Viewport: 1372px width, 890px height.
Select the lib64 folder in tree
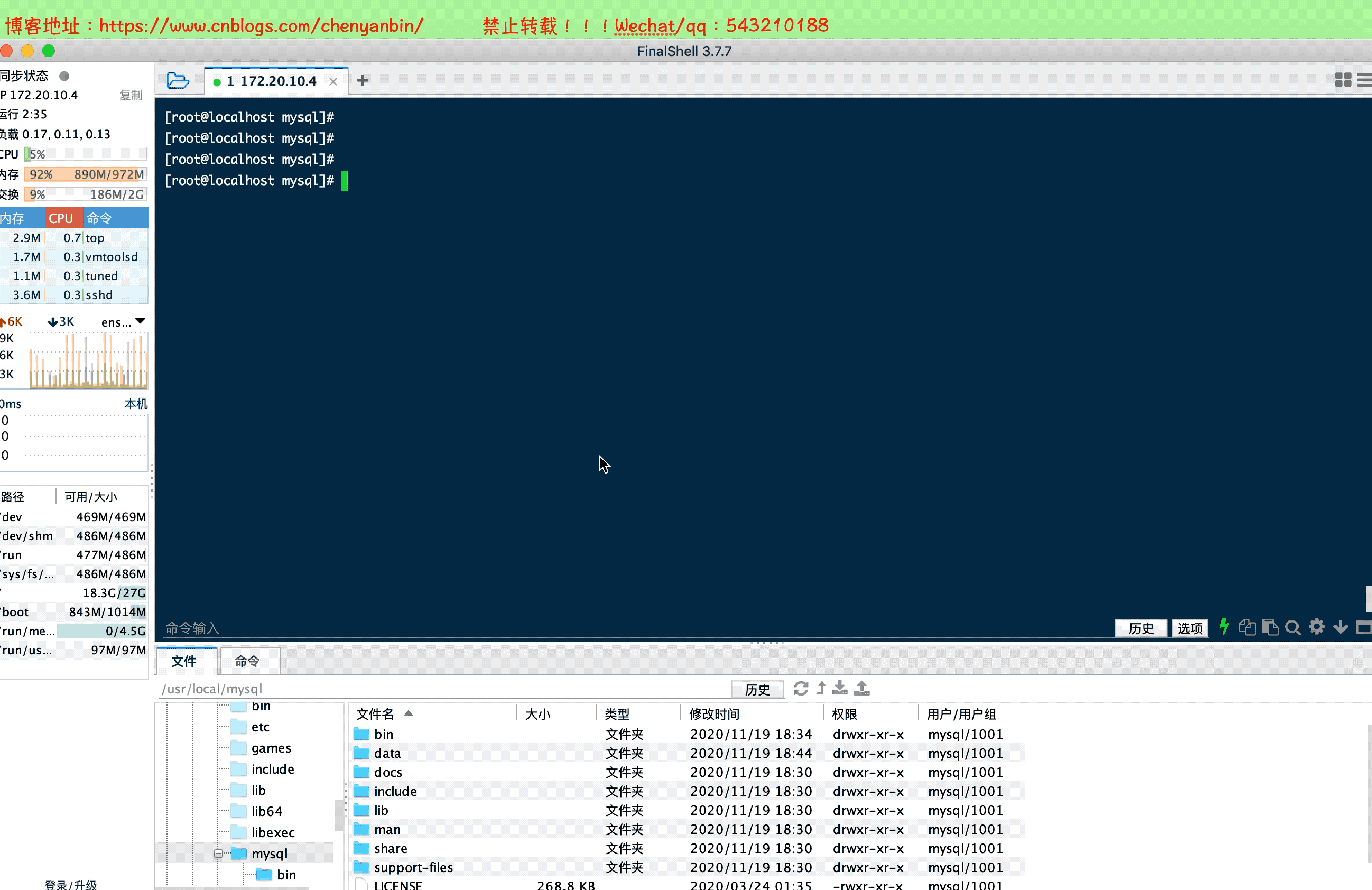point(267,812)
